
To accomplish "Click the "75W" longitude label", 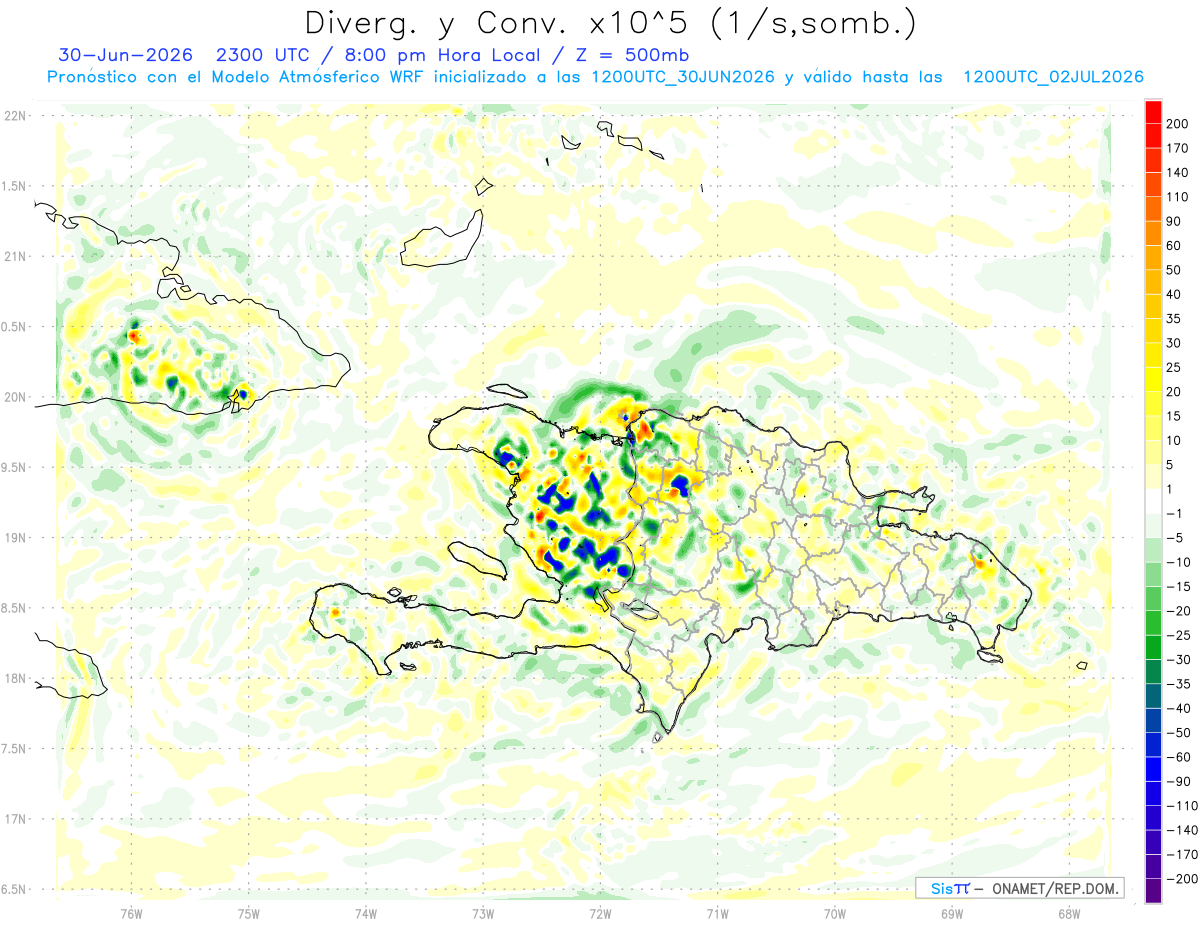I will (249, 913).
